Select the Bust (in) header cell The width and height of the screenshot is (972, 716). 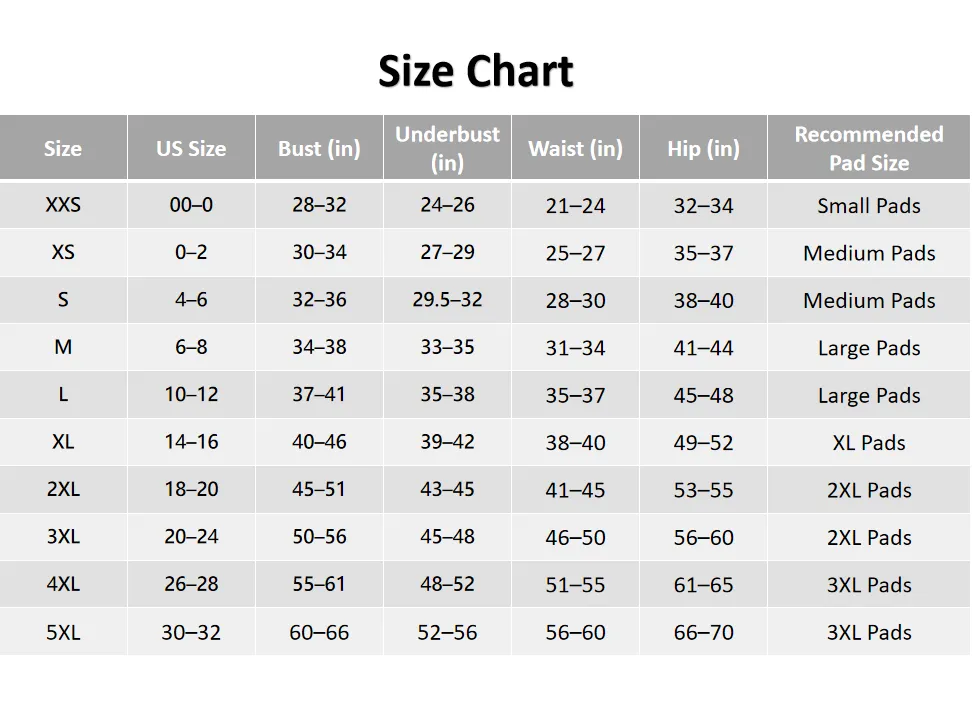[x=319, y=149]
